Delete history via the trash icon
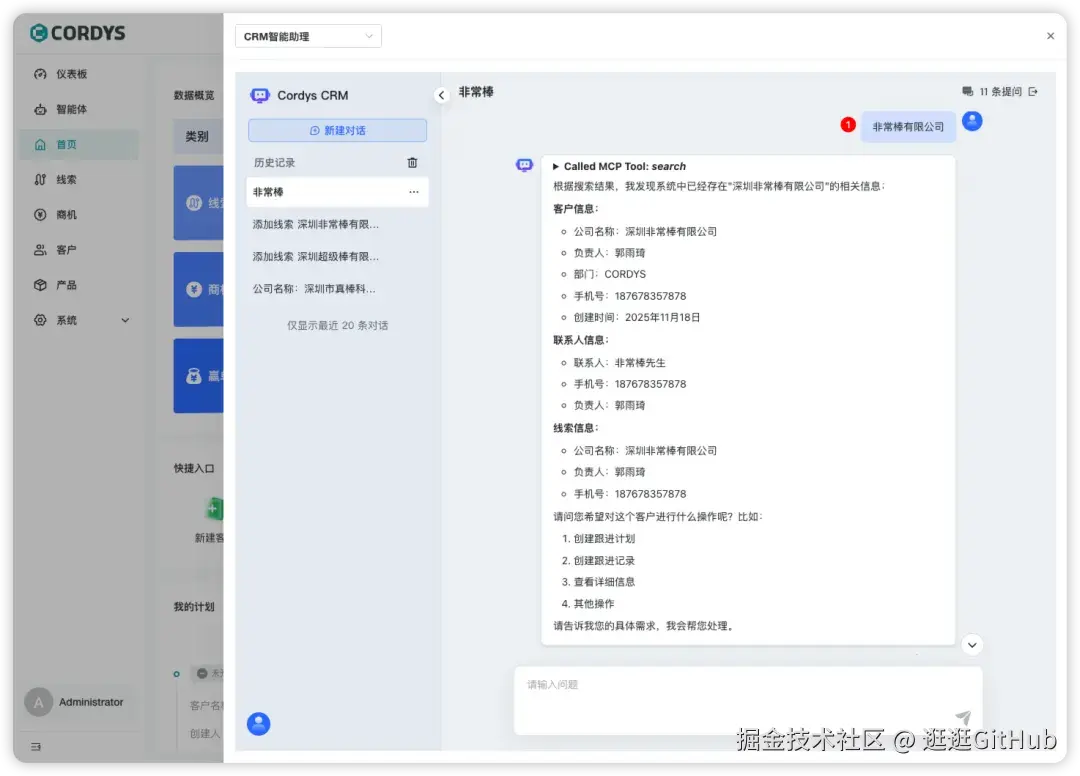 pos(413,162)
